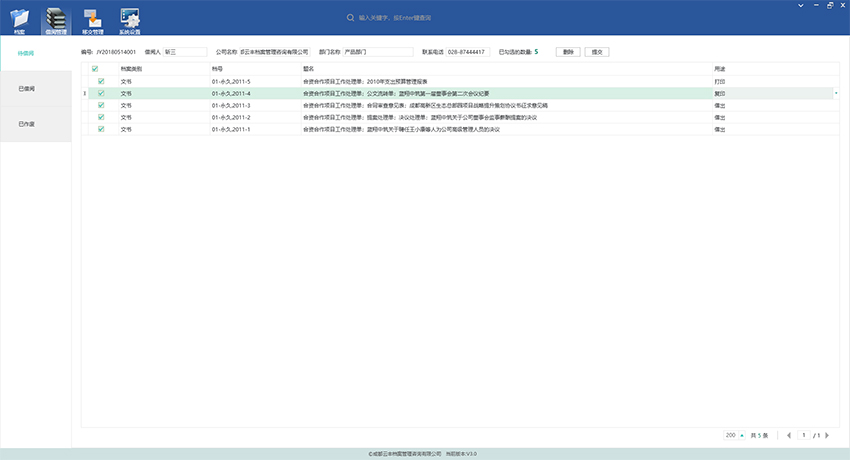Viewport: 850px width, 460px height.
Task: Uncheck the row 01-永久.2011-1 checkbox
Action: coord(101,129)
